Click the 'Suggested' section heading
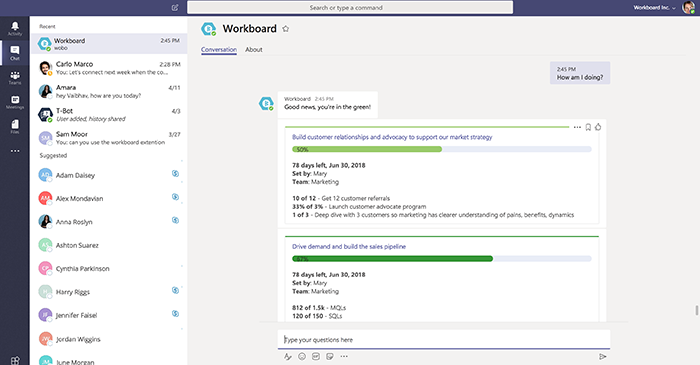The height and width of the screenshot is (365, 700). [x=53, y=155]
